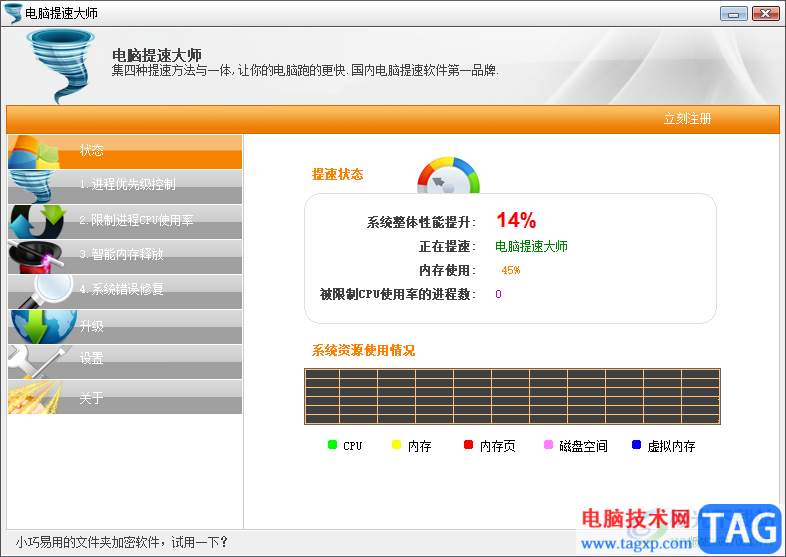This screenshot has height=557, width=786.
Task: Open the 关于 about menu item
Action: (124, 397)
